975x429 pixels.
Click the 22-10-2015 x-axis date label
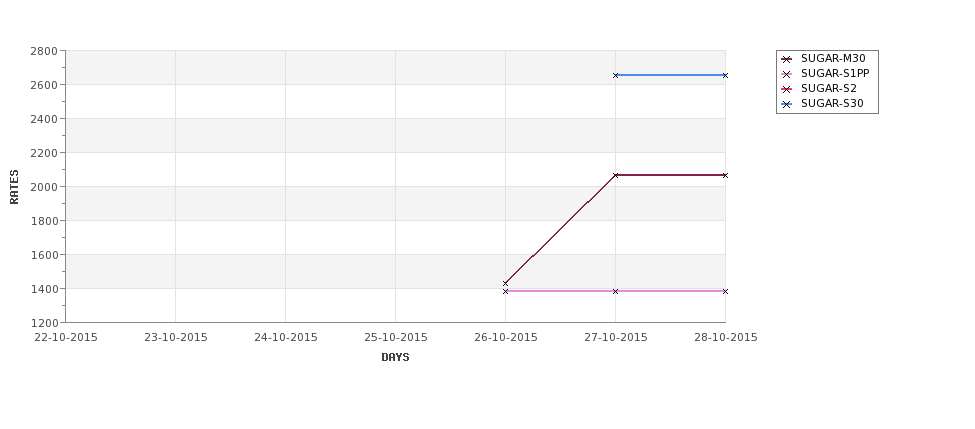(x=66, y=338)
